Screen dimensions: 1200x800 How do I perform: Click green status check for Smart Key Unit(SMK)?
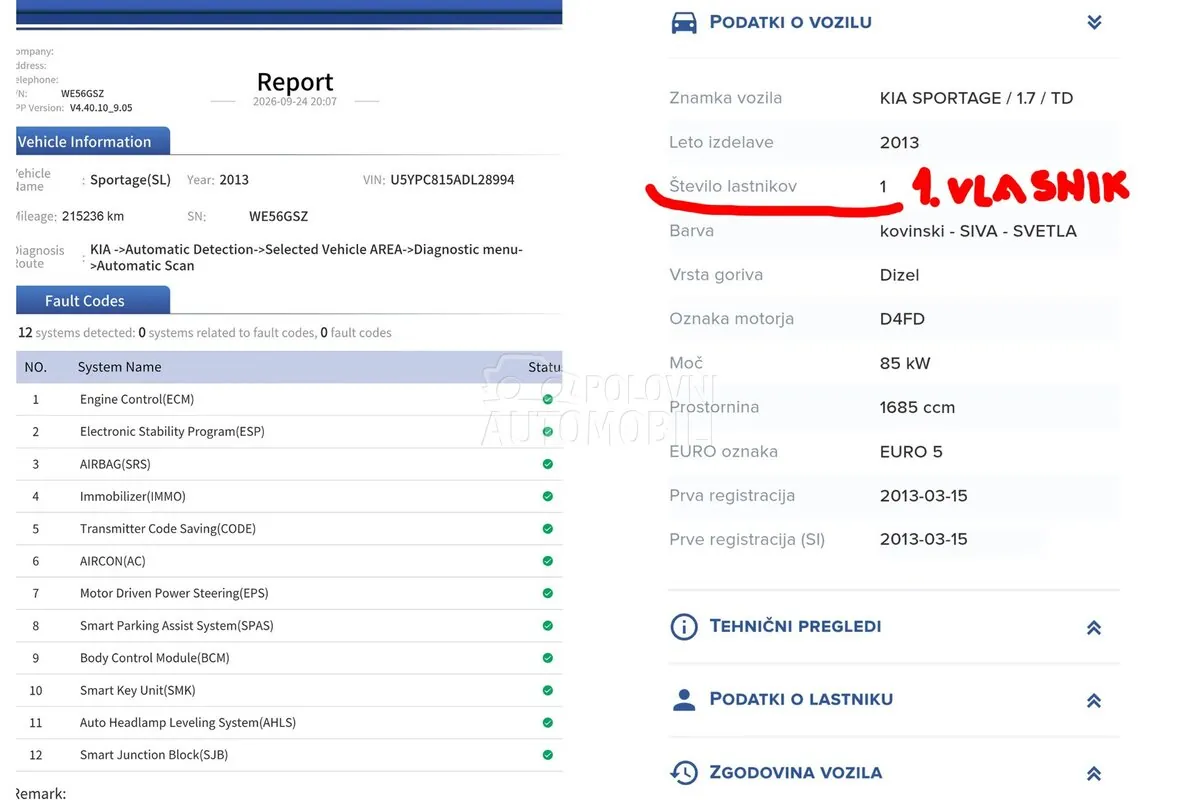pos(548,690)
